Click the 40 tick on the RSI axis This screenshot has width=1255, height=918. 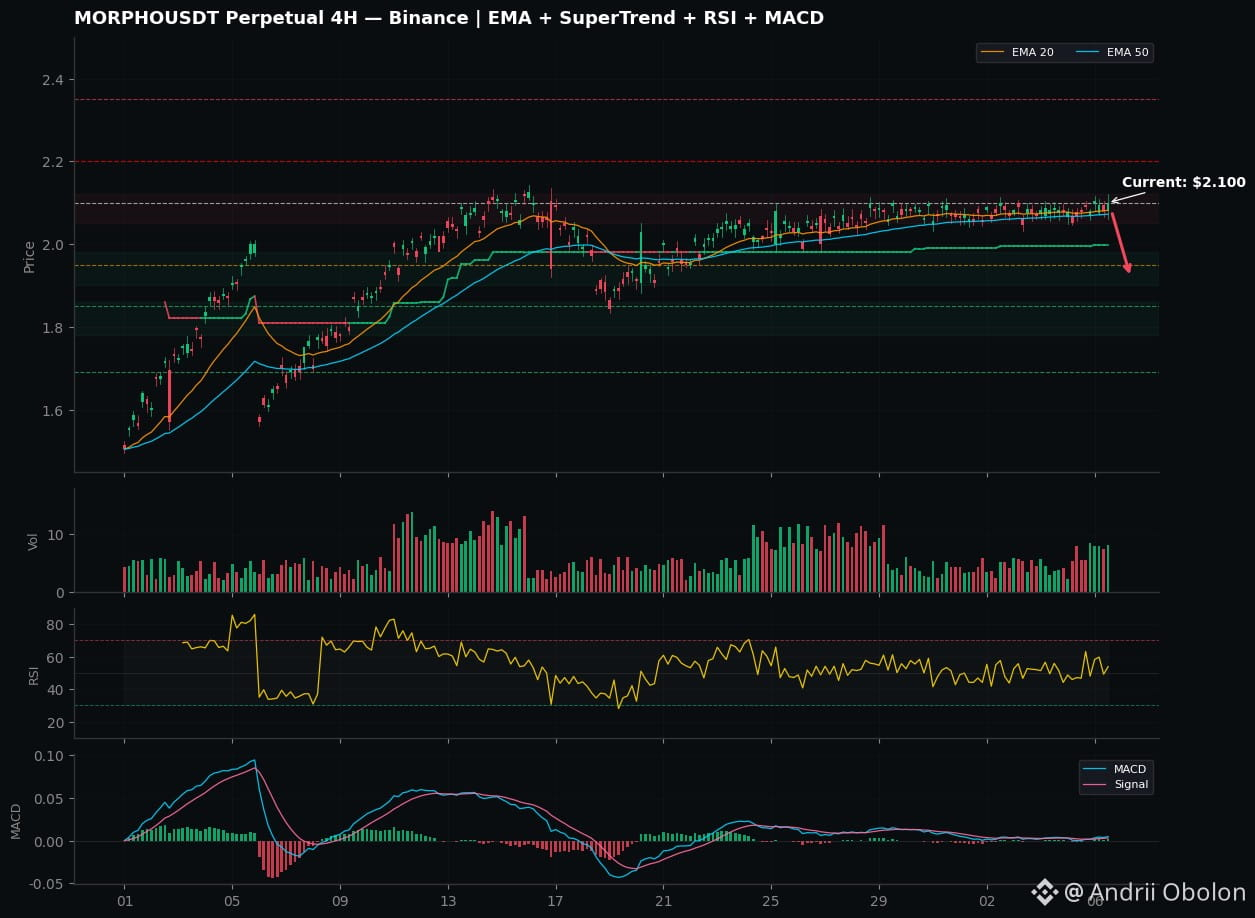pyautogui.click(x=56, y=690)
